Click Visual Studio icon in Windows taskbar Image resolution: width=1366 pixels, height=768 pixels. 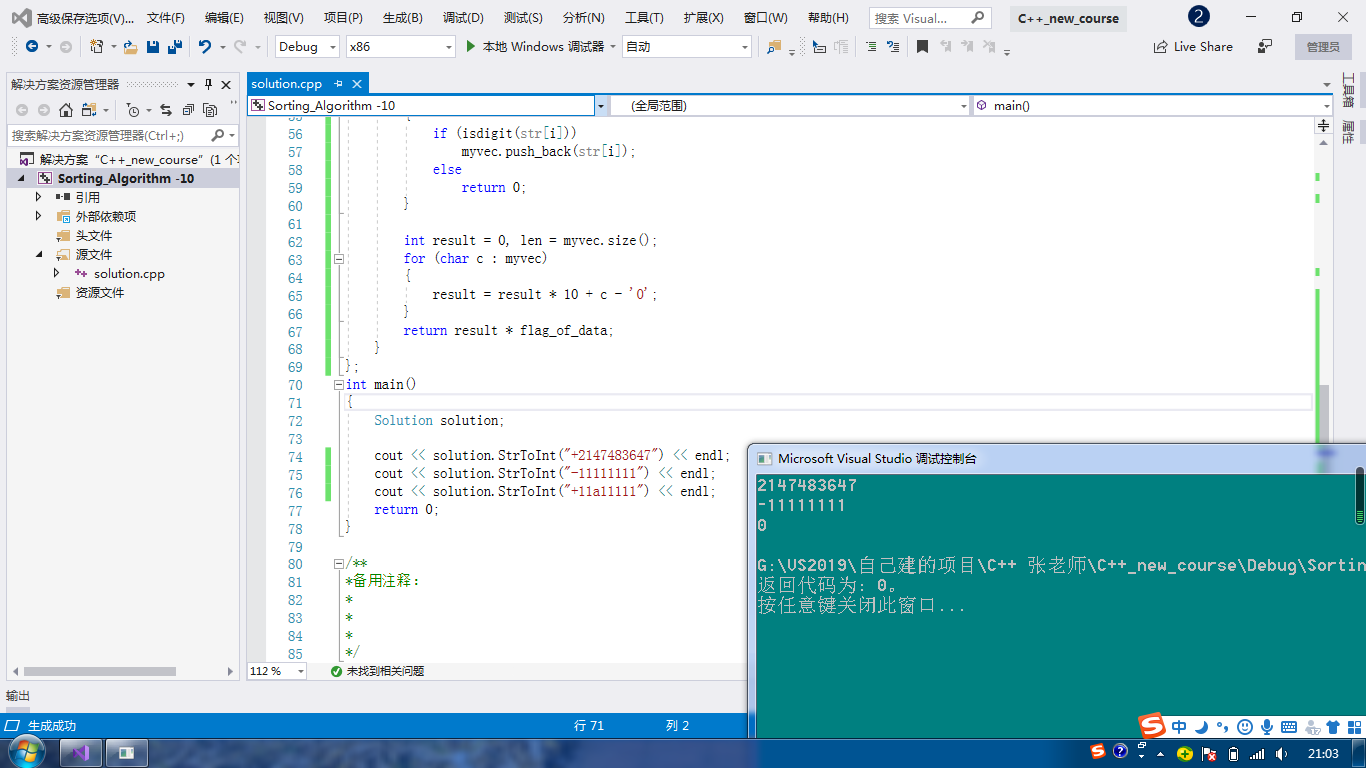pos(81,752)
